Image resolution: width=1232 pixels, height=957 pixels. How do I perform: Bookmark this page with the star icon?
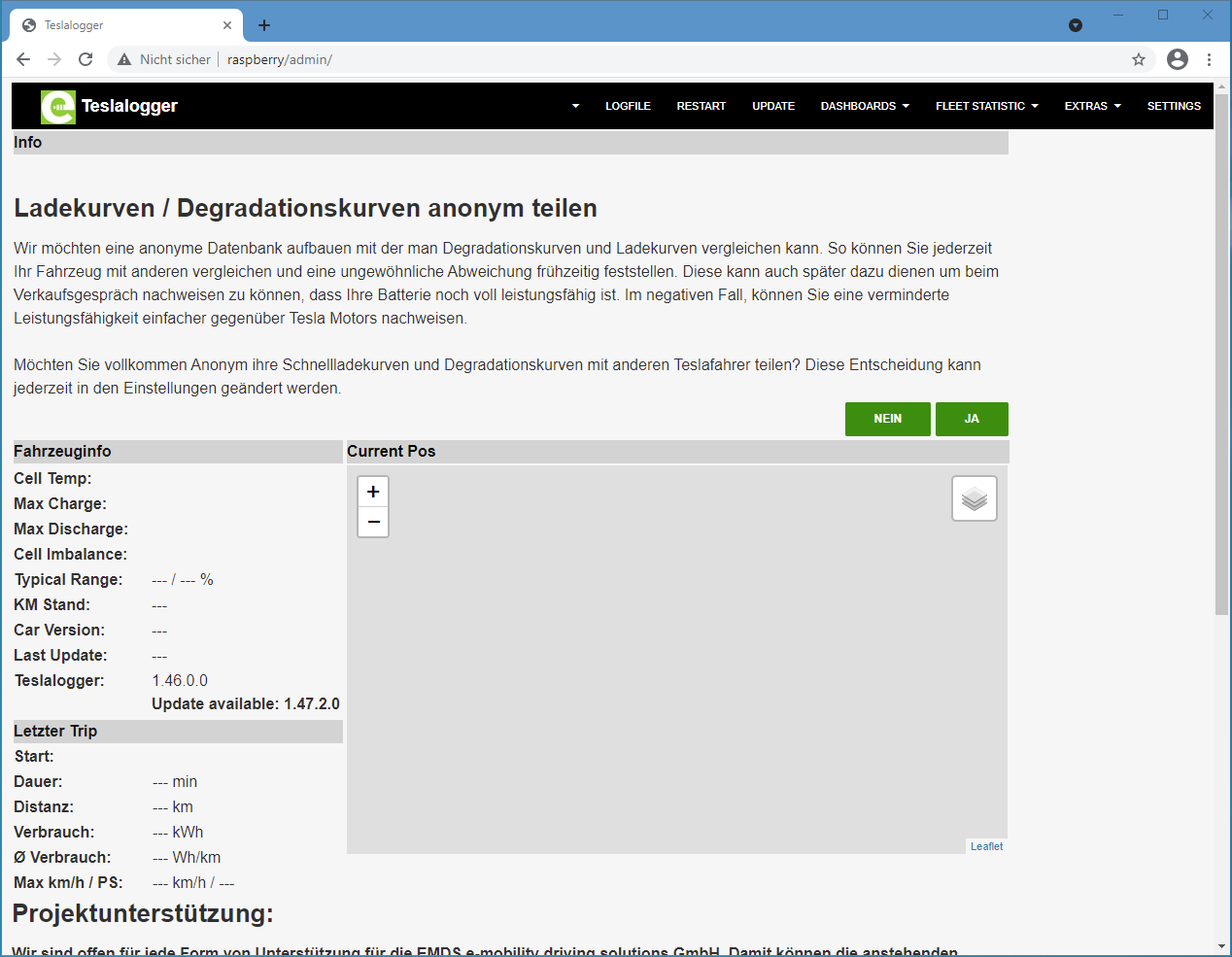coord(1138,59)
